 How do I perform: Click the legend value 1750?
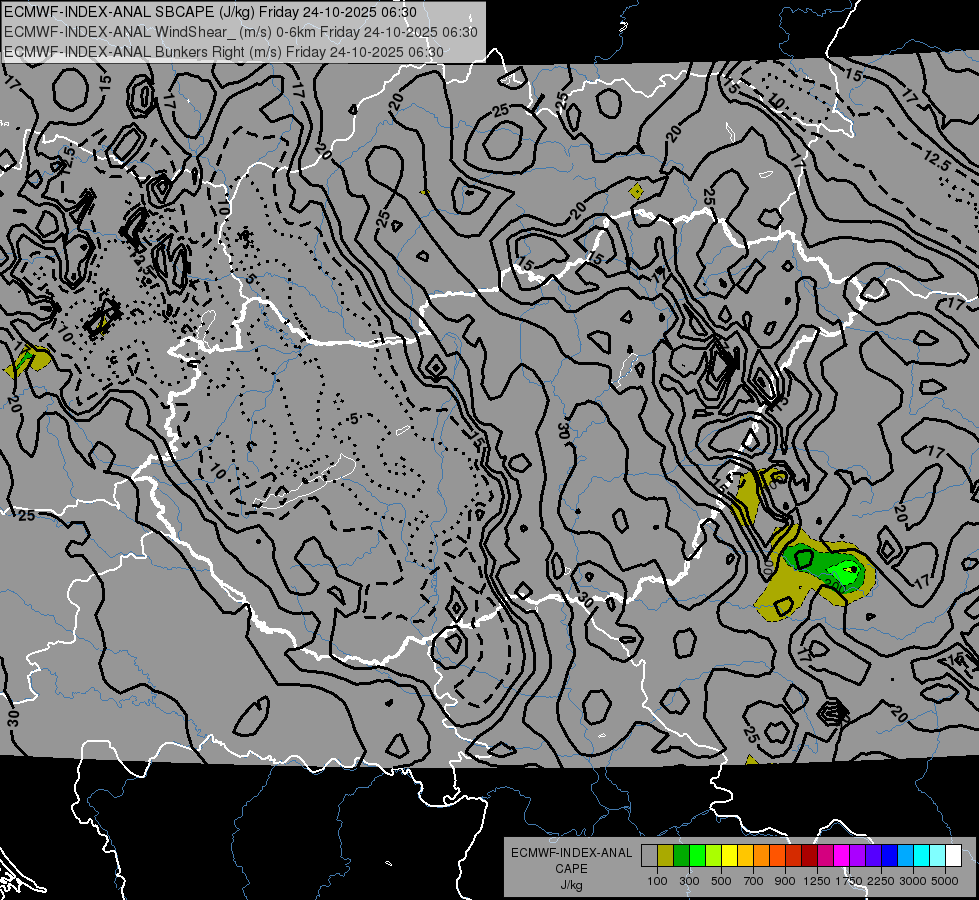tap(849, 881)
